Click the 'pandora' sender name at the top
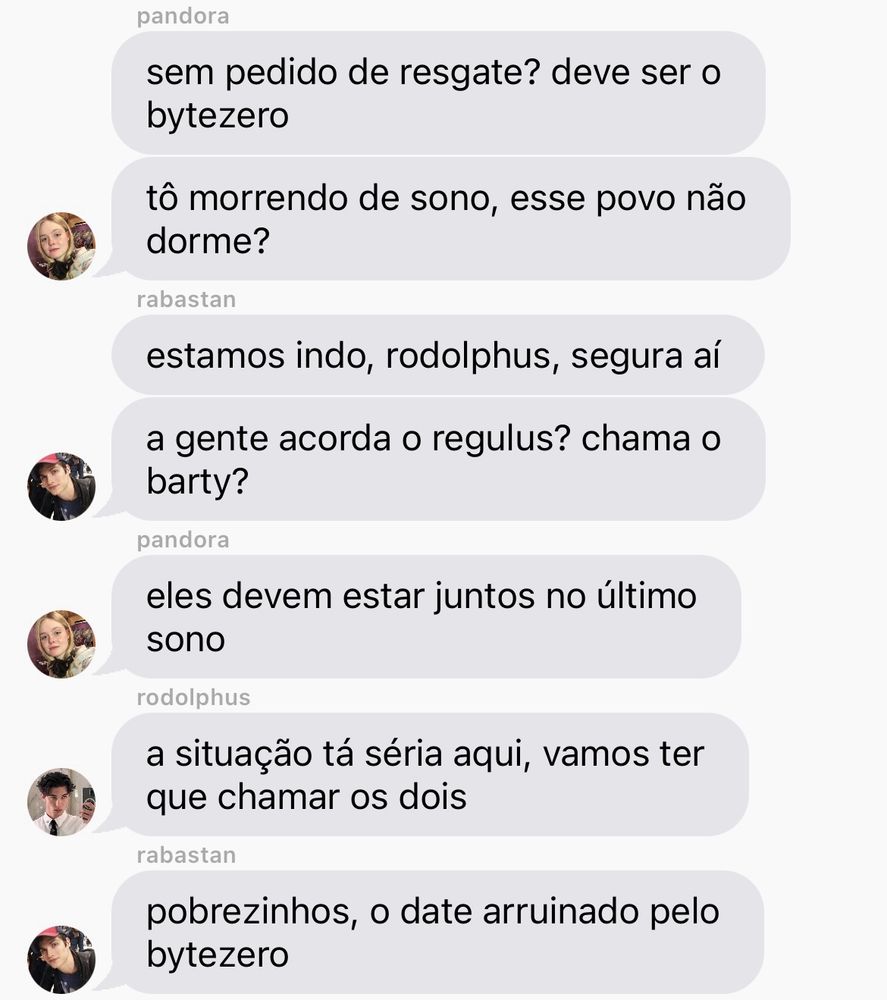Image resolution: width=887 pixels, height=1000 pixels. coord(183,16)
